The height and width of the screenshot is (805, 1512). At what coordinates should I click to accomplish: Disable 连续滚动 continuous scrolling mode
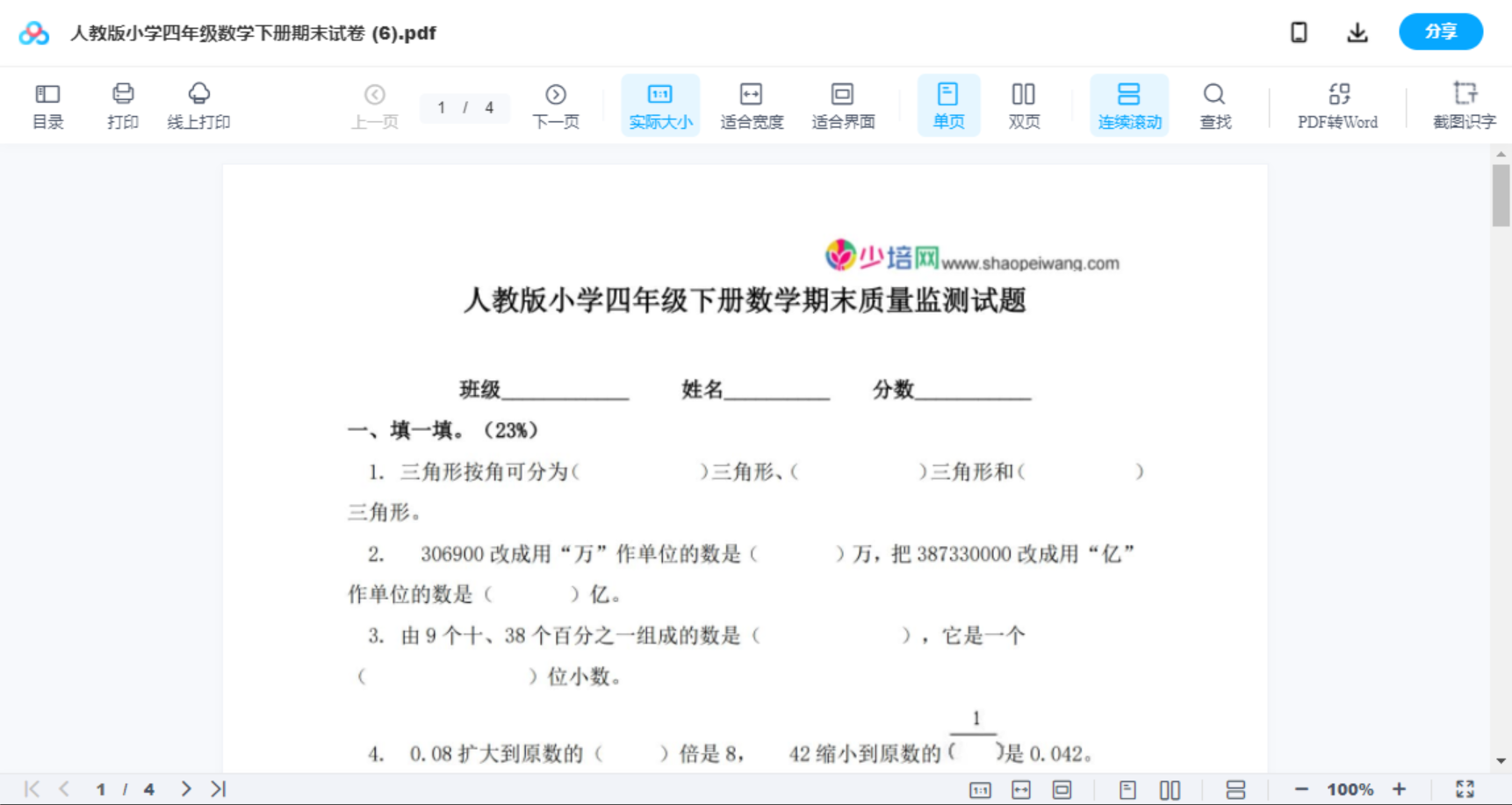click(x=1129, y=104)
